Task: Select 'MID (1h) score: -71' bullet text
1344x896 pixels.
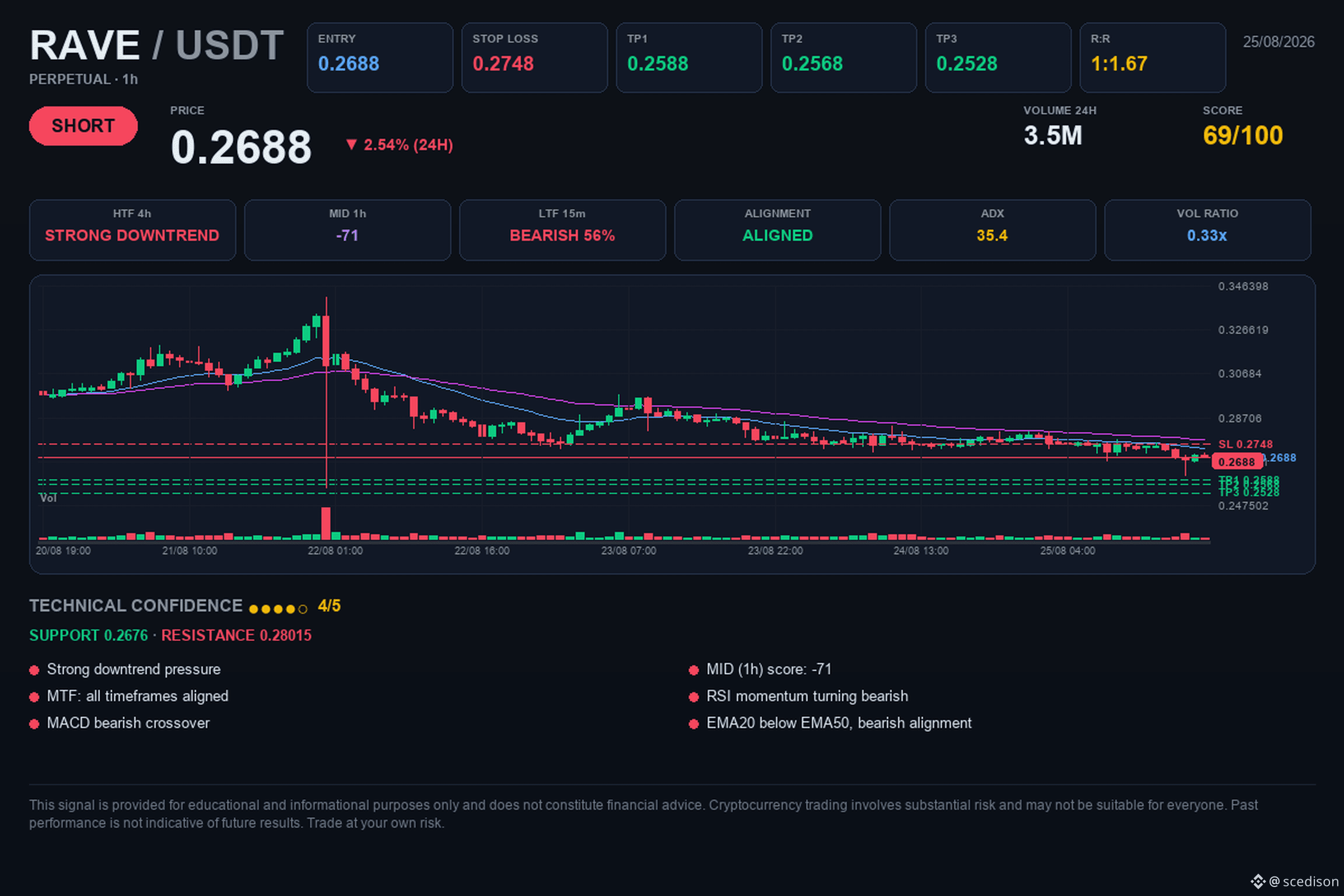Action: 769,670
